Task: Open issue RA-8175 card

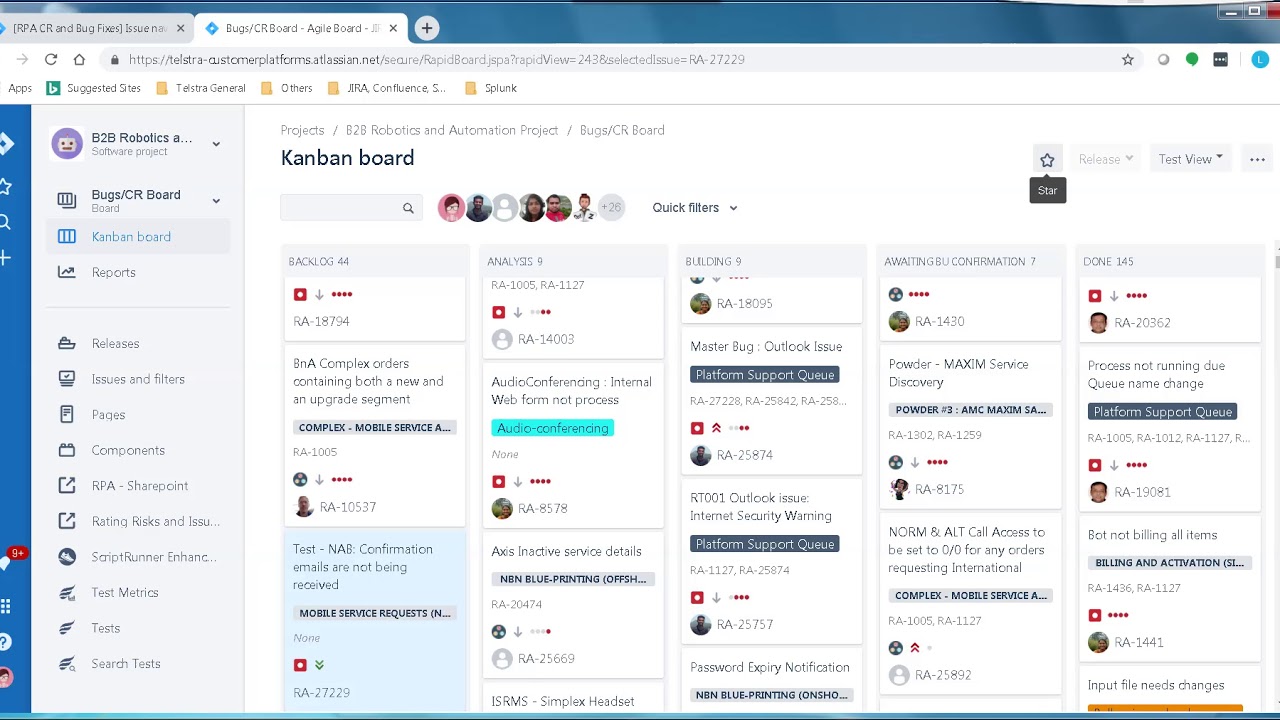Action: click(939, 489)
